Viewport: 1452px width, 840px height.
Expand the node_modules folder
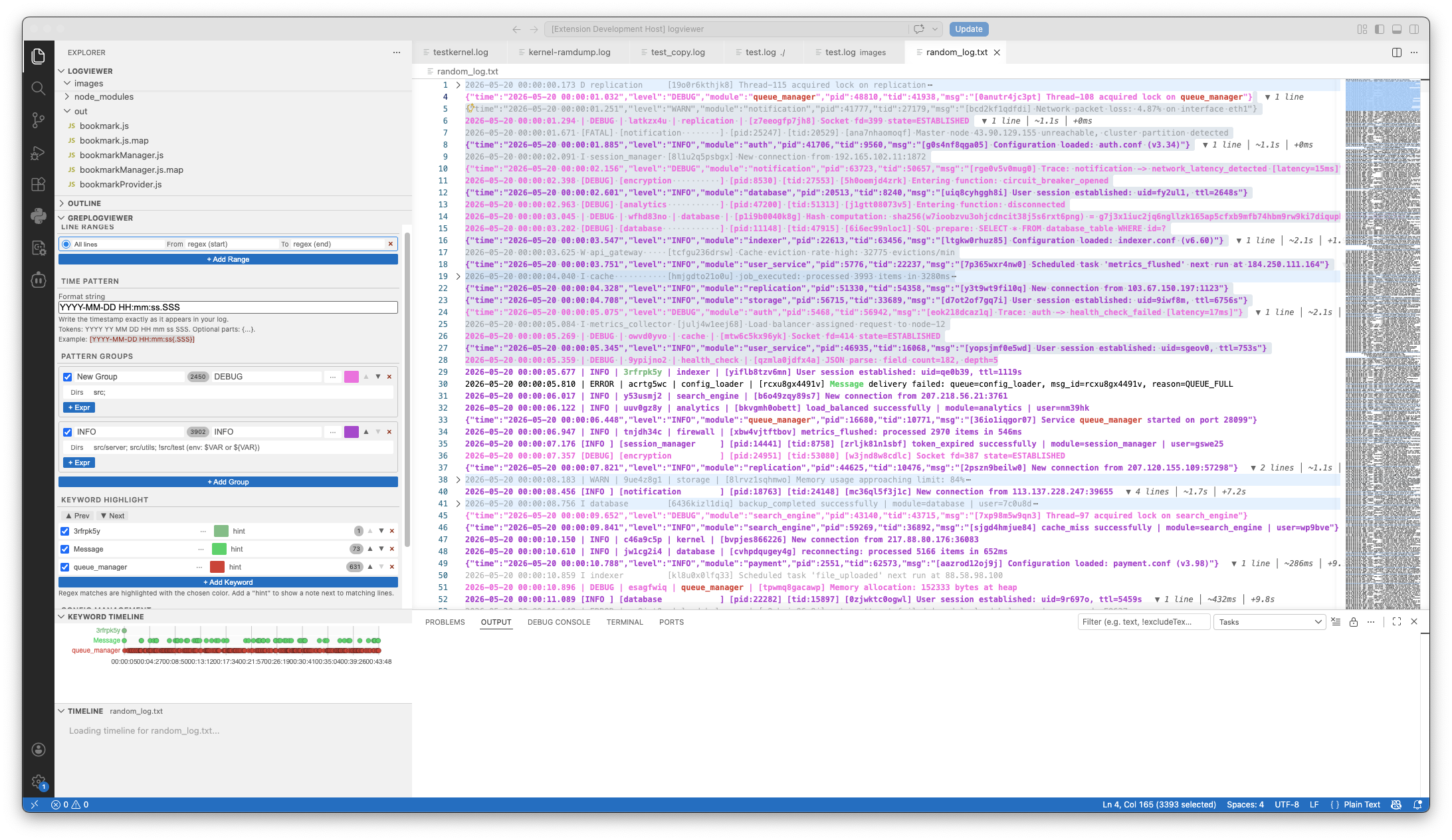point(104,97)
